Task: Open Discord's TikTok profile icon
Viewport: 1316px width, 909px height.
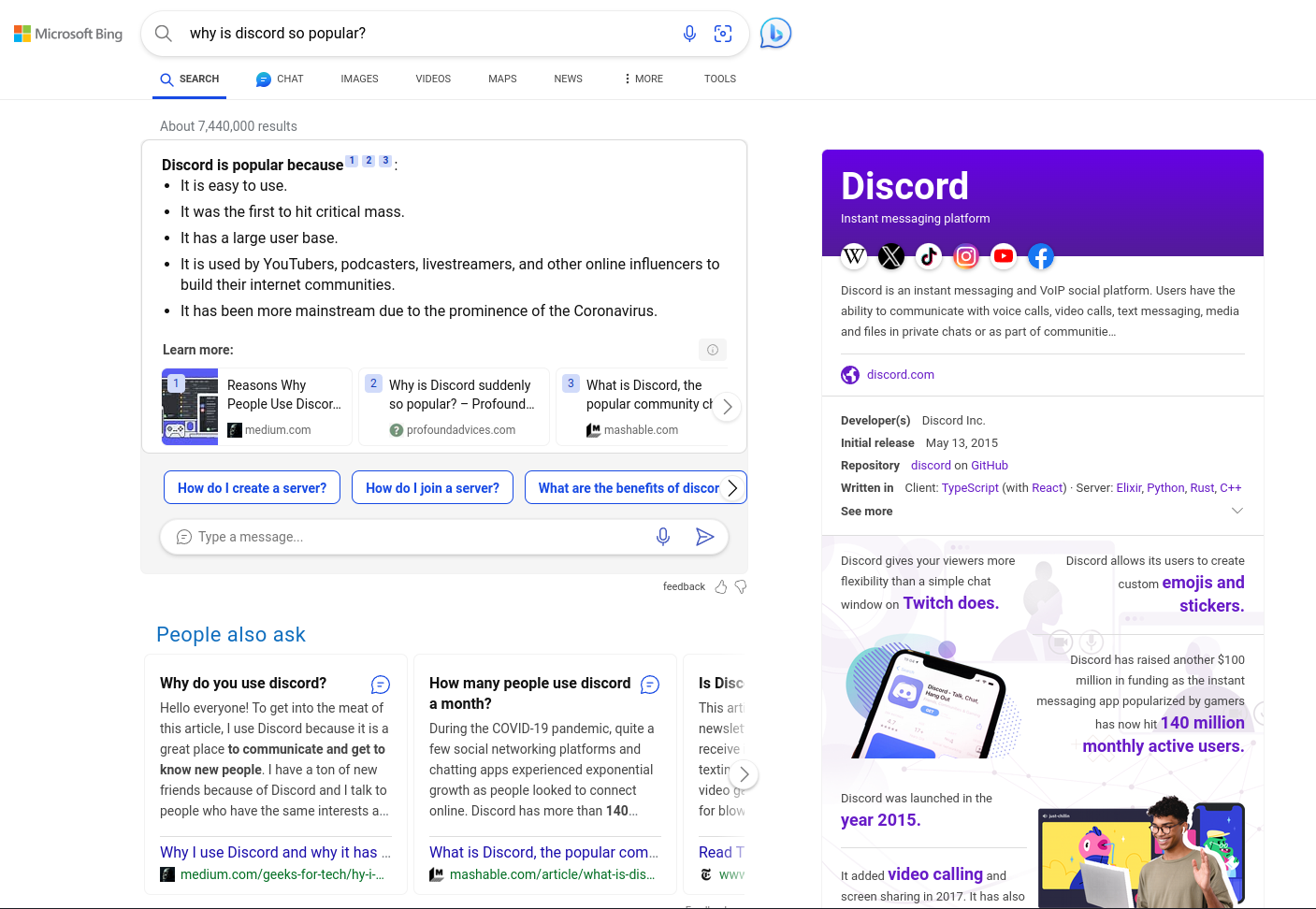Action: point(929,256)
